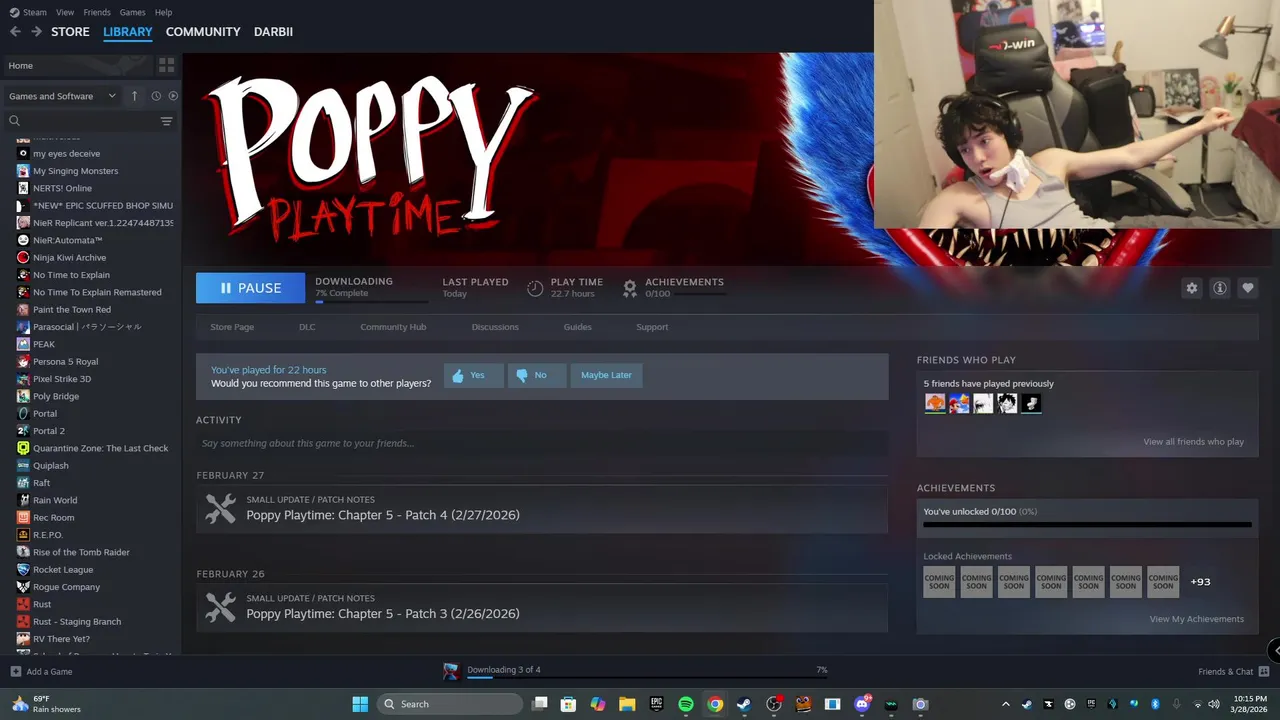1280x720 pixels.
Task: Click the +93 locked achievements count
Action: click(x=1200, y=582)
